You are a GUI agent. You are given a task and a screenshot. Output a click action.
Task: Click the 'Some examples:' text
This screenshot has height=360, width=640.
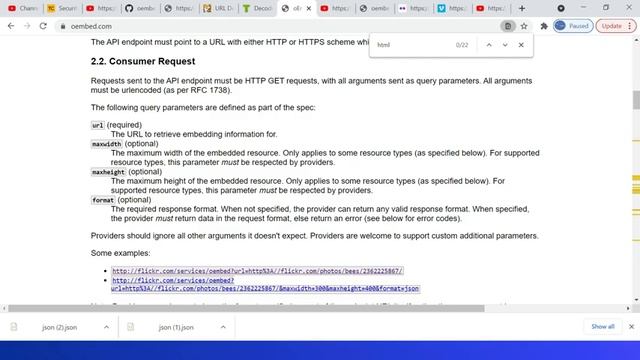tap(120, 253)
